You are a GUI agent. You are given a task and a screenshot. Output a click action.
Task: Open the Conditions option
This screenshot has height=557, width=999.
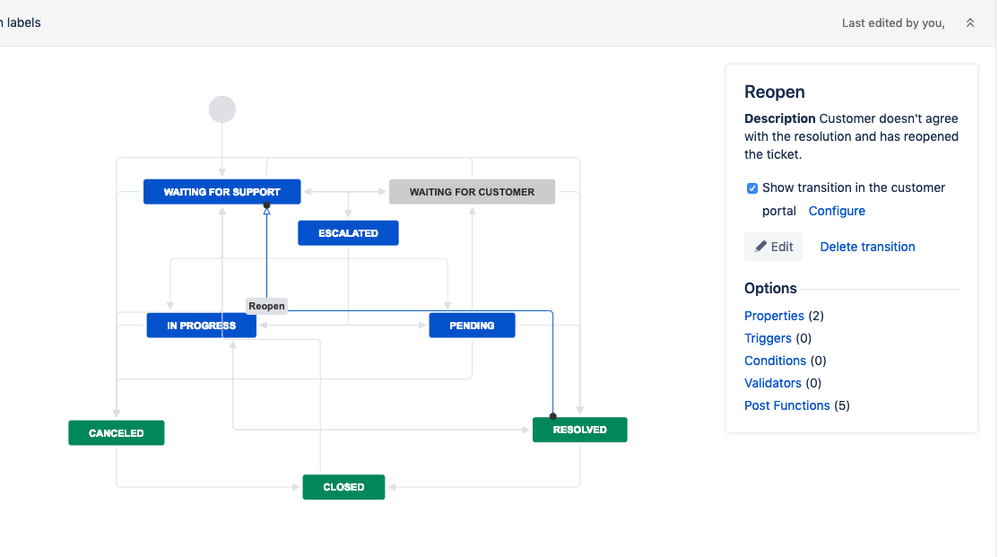[x=775, y=361]
